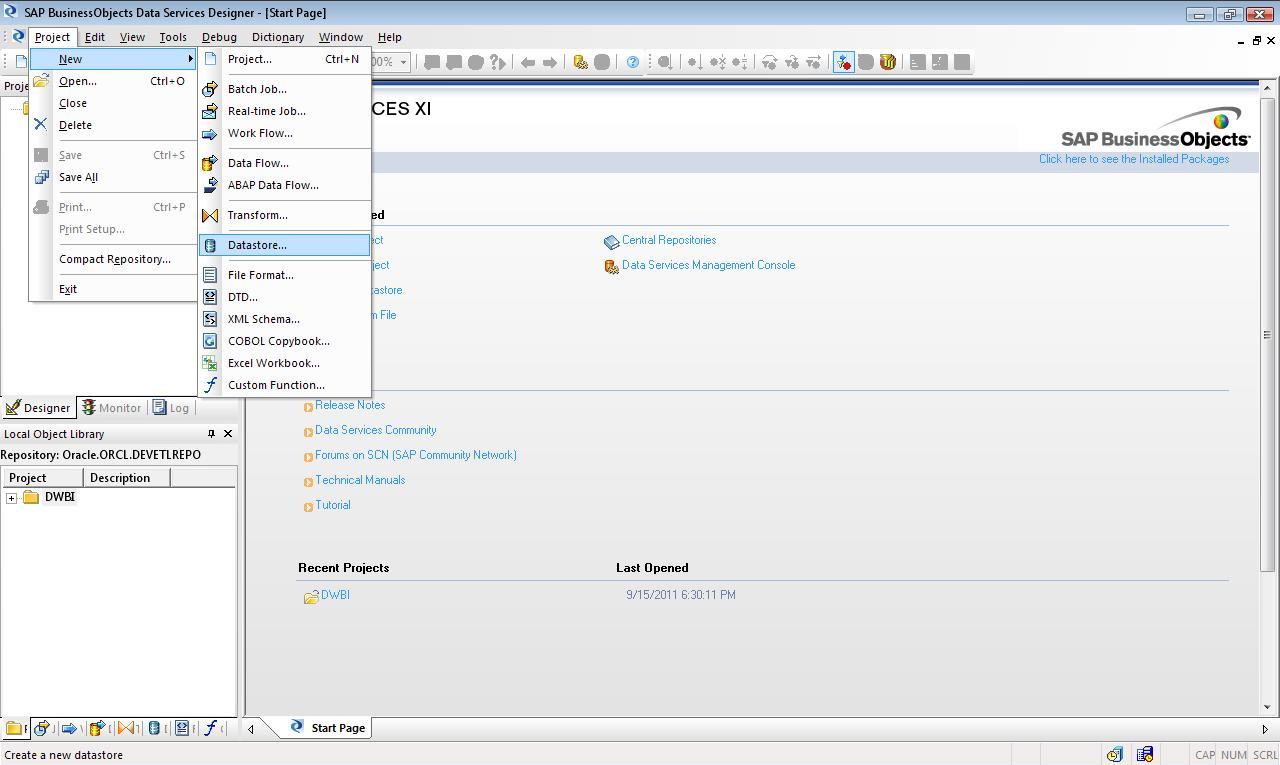Click the DTD menu icon
The width and height of the screenshot is (1280, 765).
pyautogui.click(x=210, y=297)
